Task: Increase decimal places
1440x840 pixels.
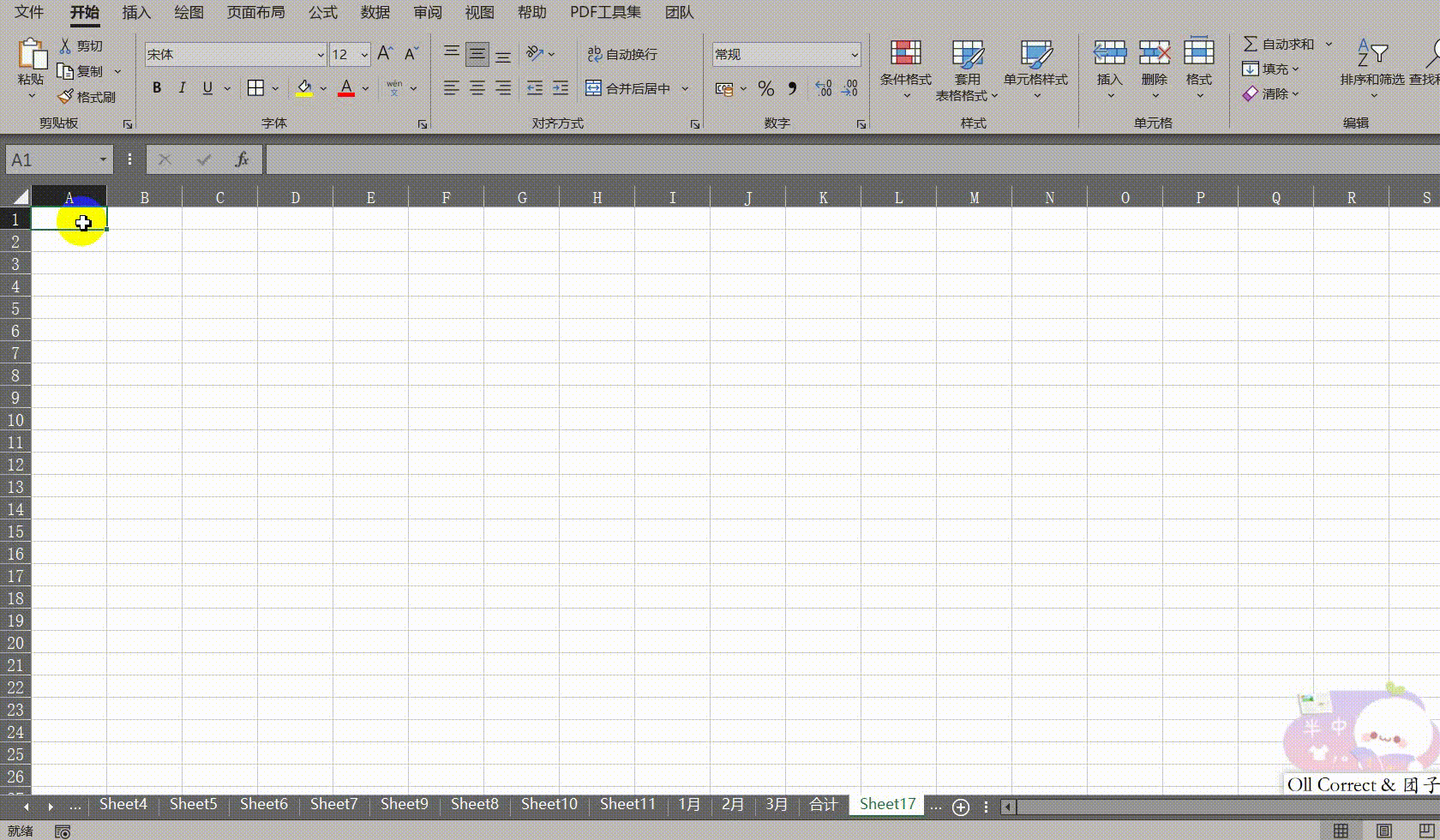Action: click(824, 89)
